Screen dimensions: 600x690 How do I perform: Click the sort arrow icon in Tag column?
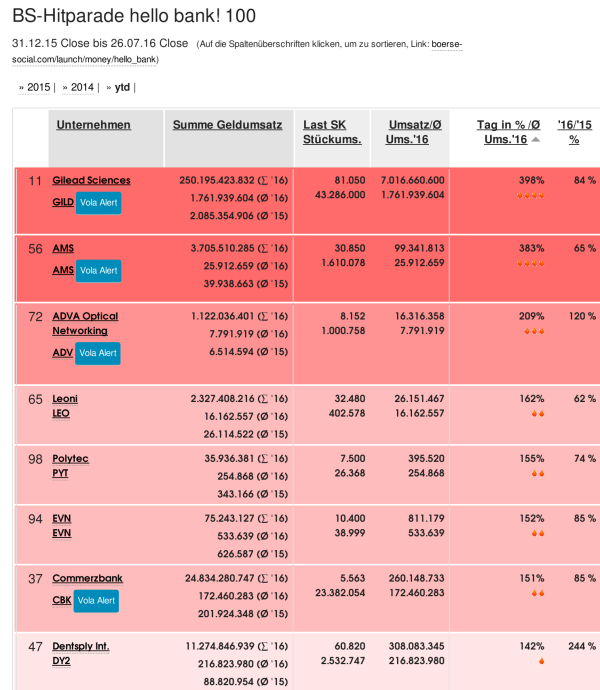pos(536,140)
